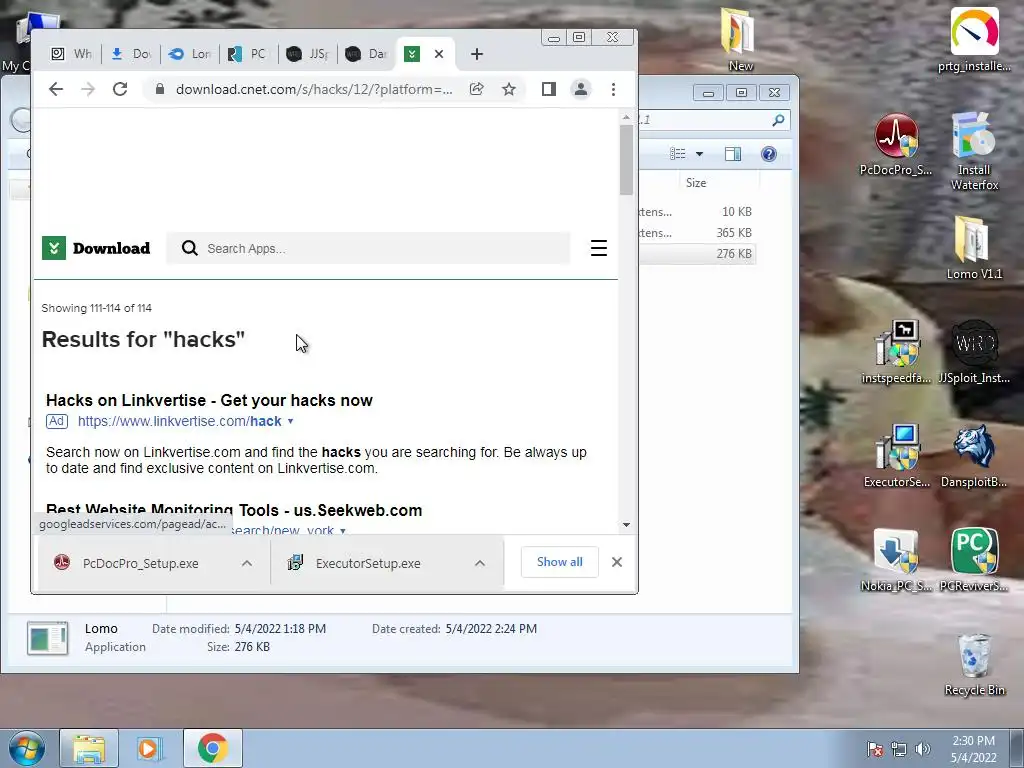Select the JJSploit_Inst... desktop icon
This screenshot has height=768, width=1024.
[x=974, y=351]
